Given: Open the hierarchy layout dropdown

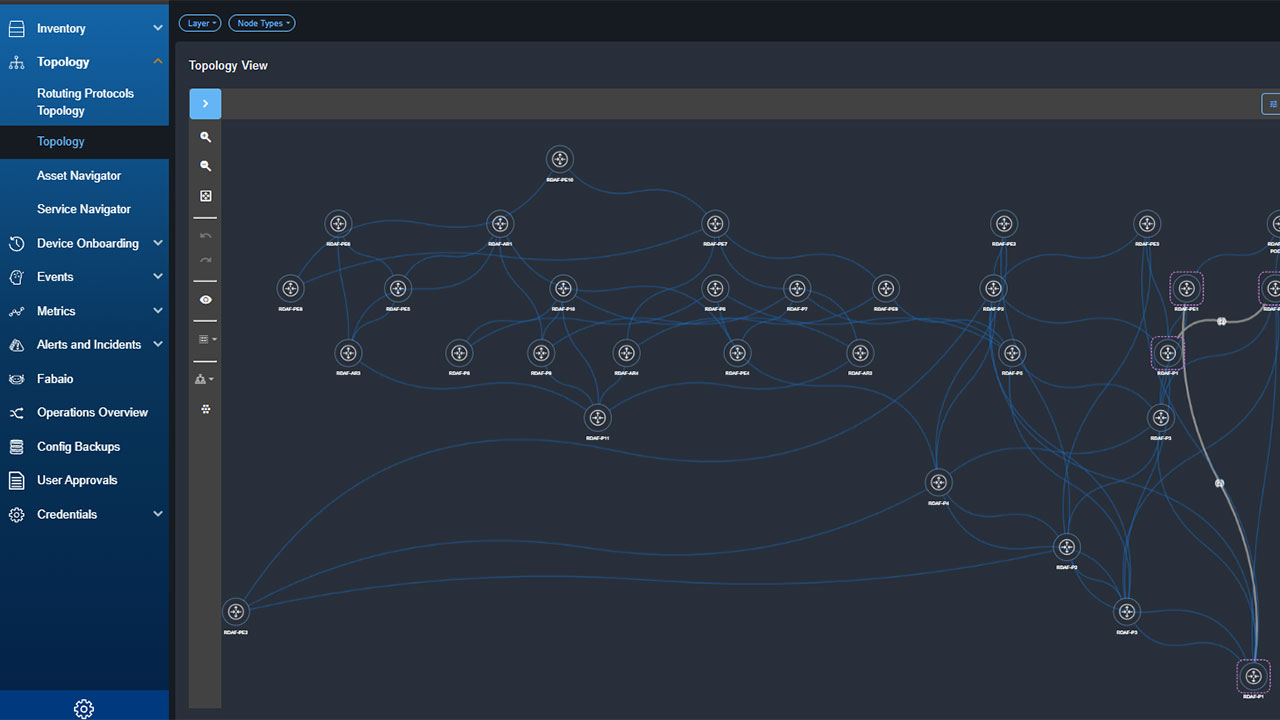Looking at the screenshot, I should (205, 379).
